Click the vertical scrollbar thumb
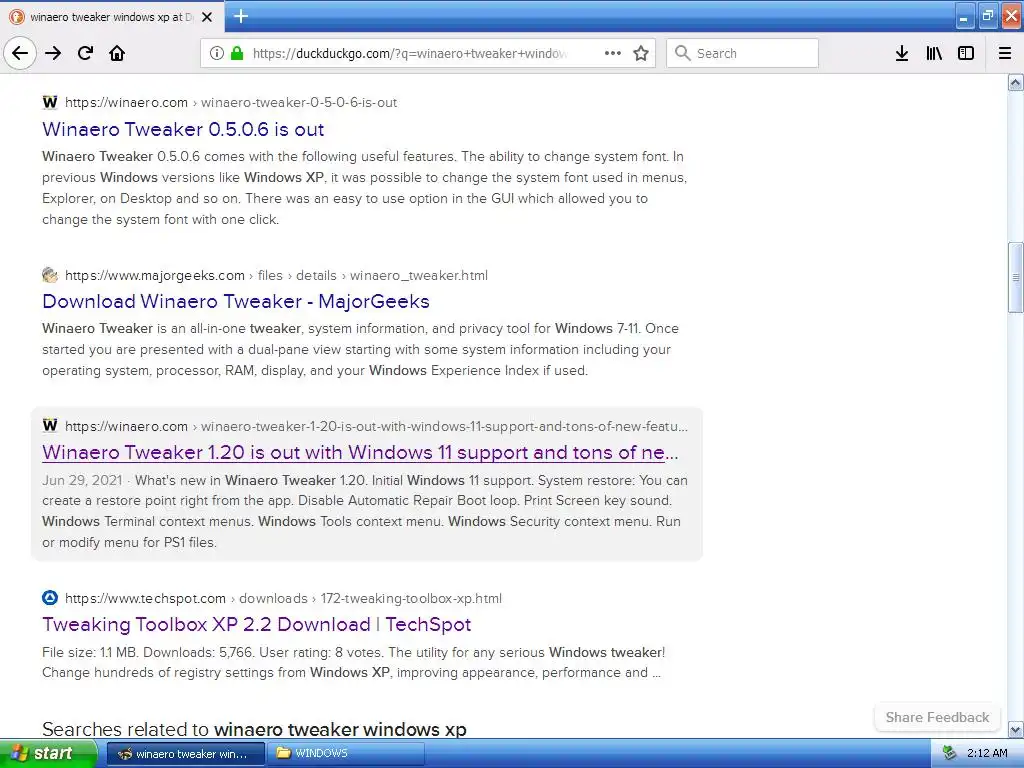The width and height of the screenshot is (1024, 768). pos(1016,277)
